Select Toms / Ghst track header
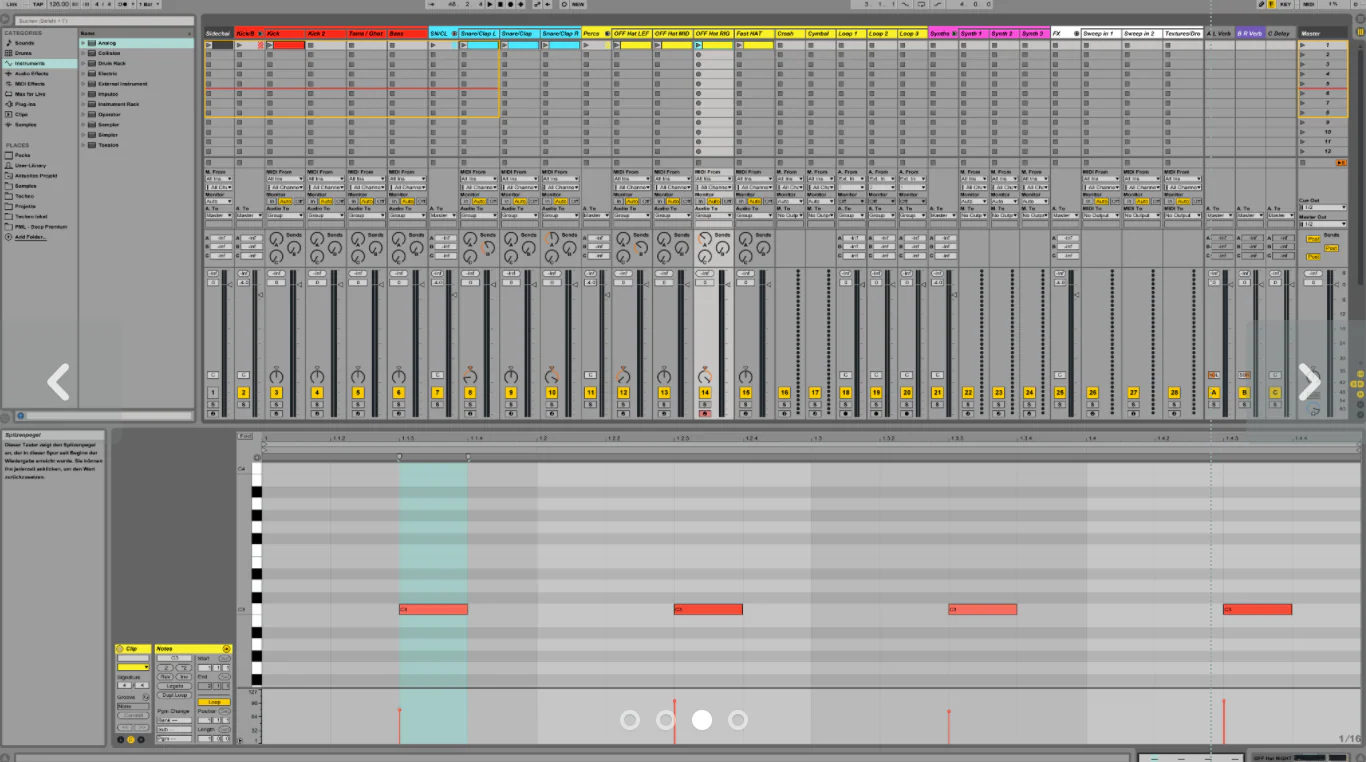The width and height of the screenshot is (1366, 762). point(366,33)
